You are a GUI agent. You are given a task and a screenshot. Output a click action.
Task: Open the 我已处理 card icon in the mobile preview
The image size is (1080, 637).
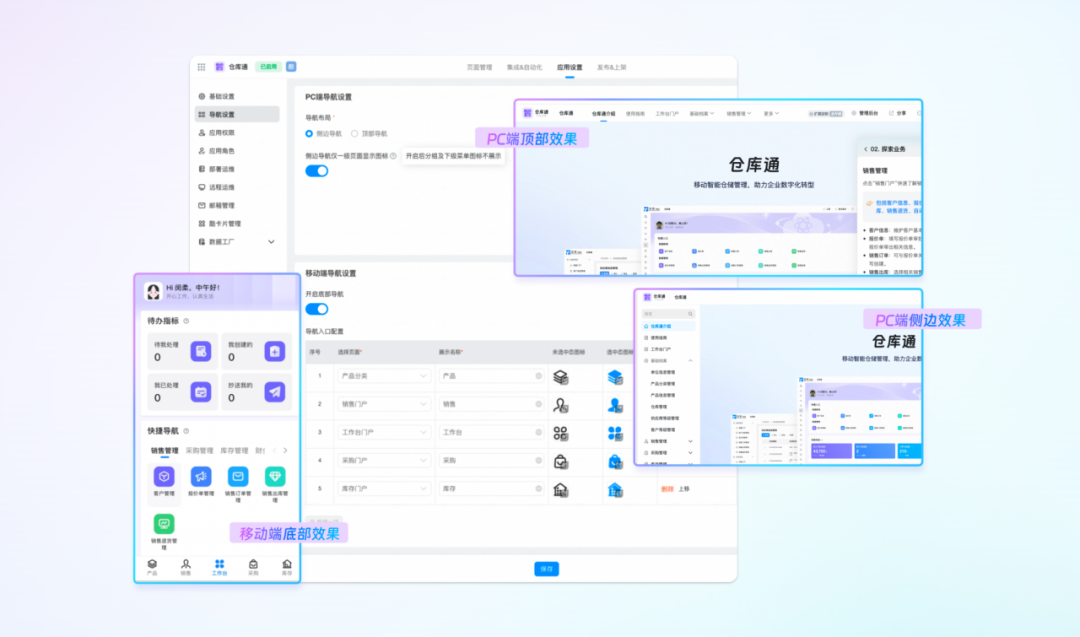coord(200,392)
